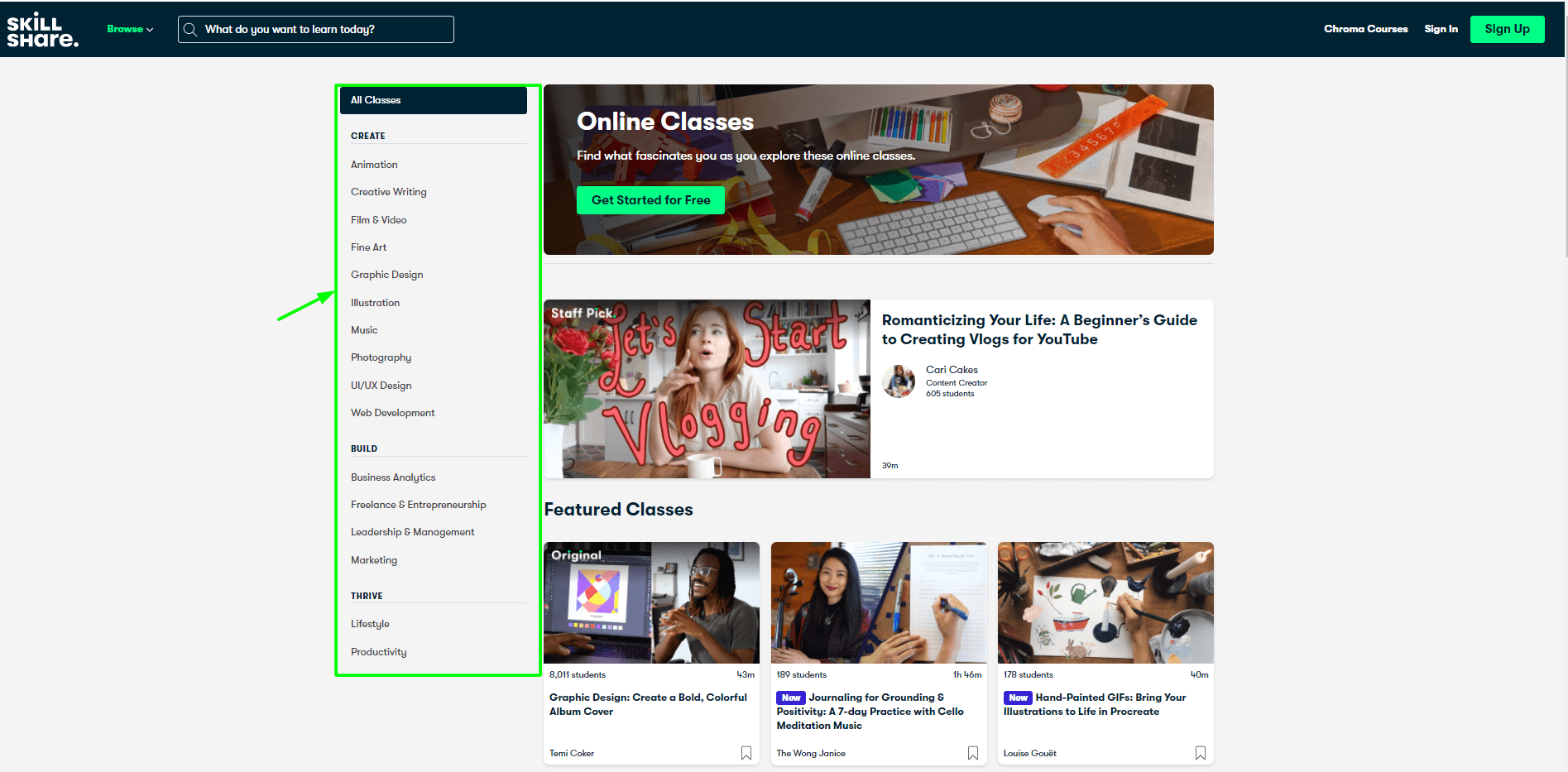Click the green Sign Up button
The width and height of the screenshot is (1568, 772).
(x=1507, y=29)
